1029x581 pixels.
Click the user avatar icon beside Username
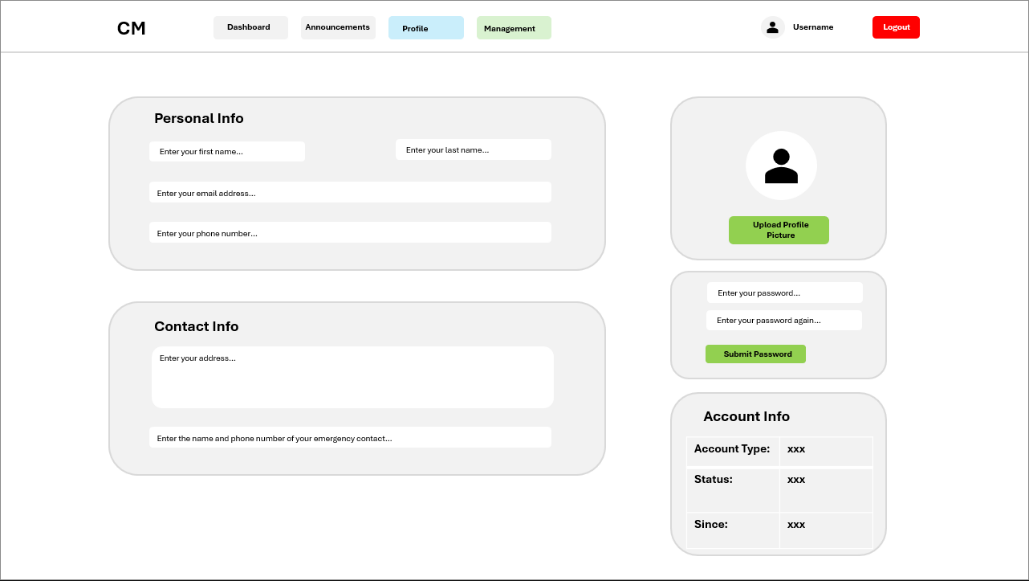point(772,28)
